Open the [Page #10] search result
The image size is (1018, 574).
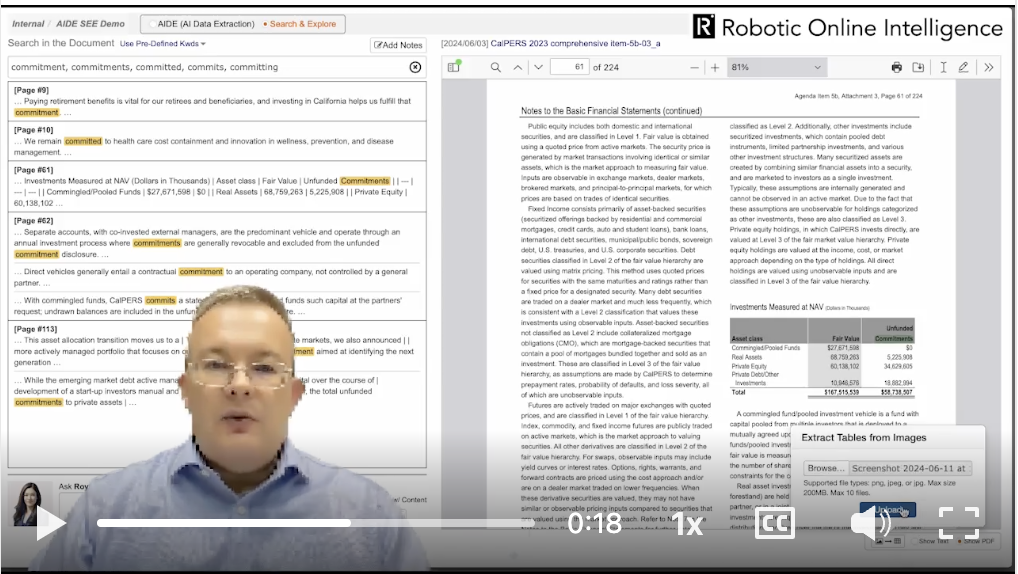(217, 141)
